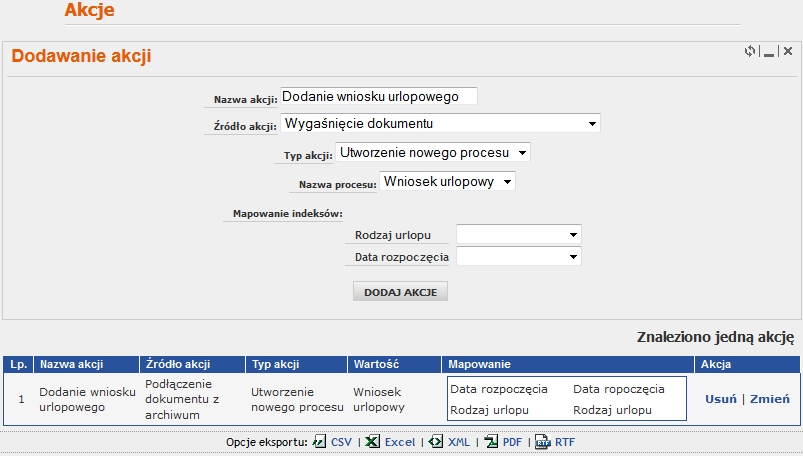Click the Mapowanie column header

(x=480, y=365)
